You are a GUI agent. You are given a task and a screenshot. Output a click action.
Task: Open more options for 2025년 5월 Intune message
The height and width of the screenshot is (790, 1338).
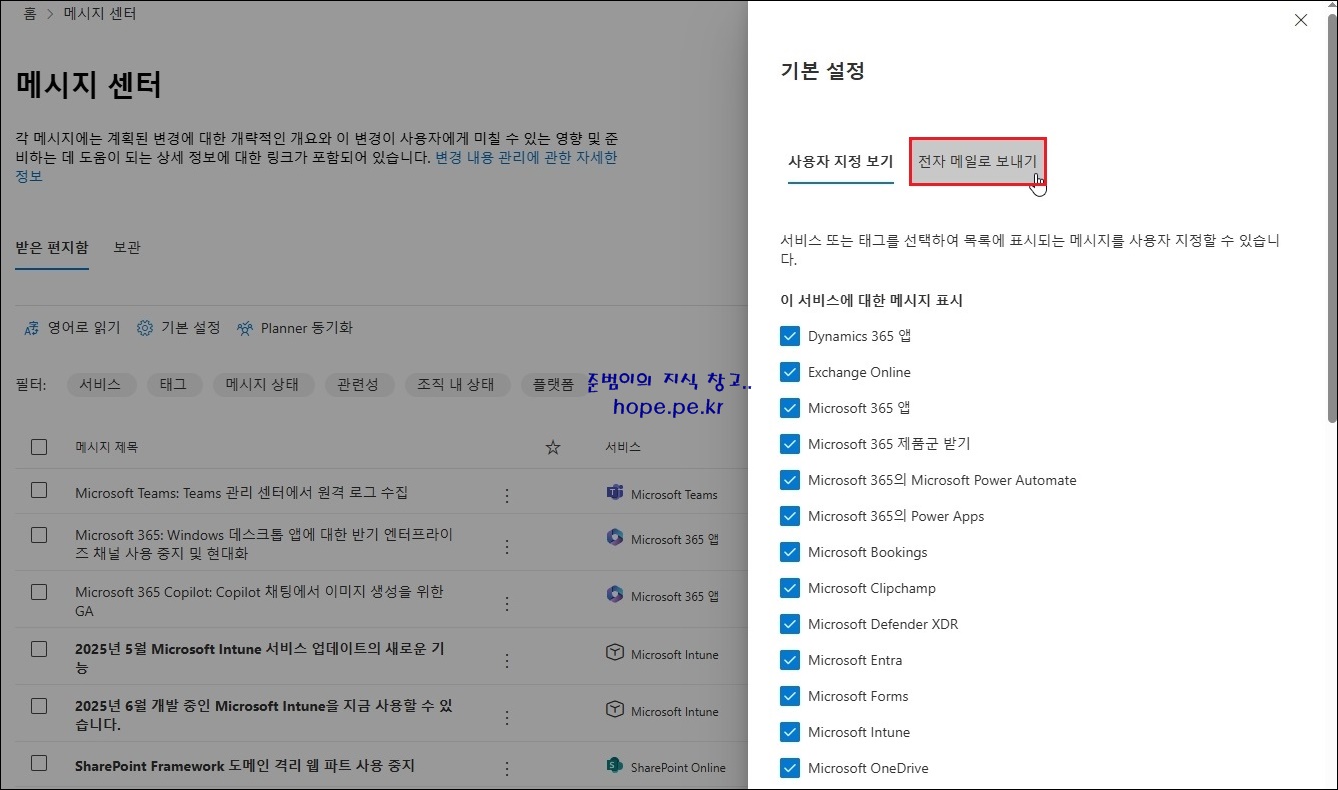[x=507, y=660]
